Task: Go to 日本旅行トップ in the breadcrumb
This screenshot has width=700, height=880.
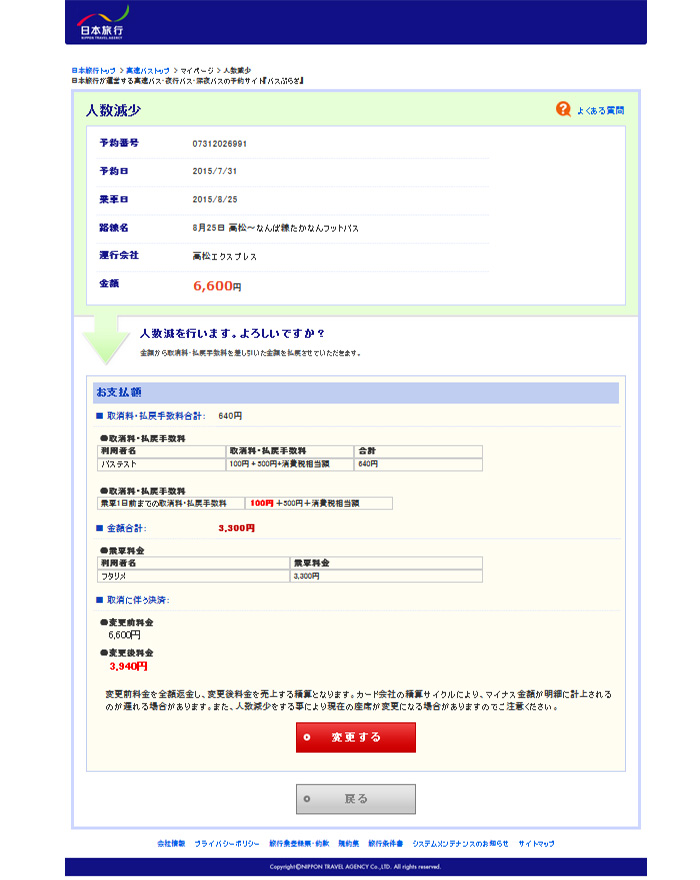Action: 93,71
